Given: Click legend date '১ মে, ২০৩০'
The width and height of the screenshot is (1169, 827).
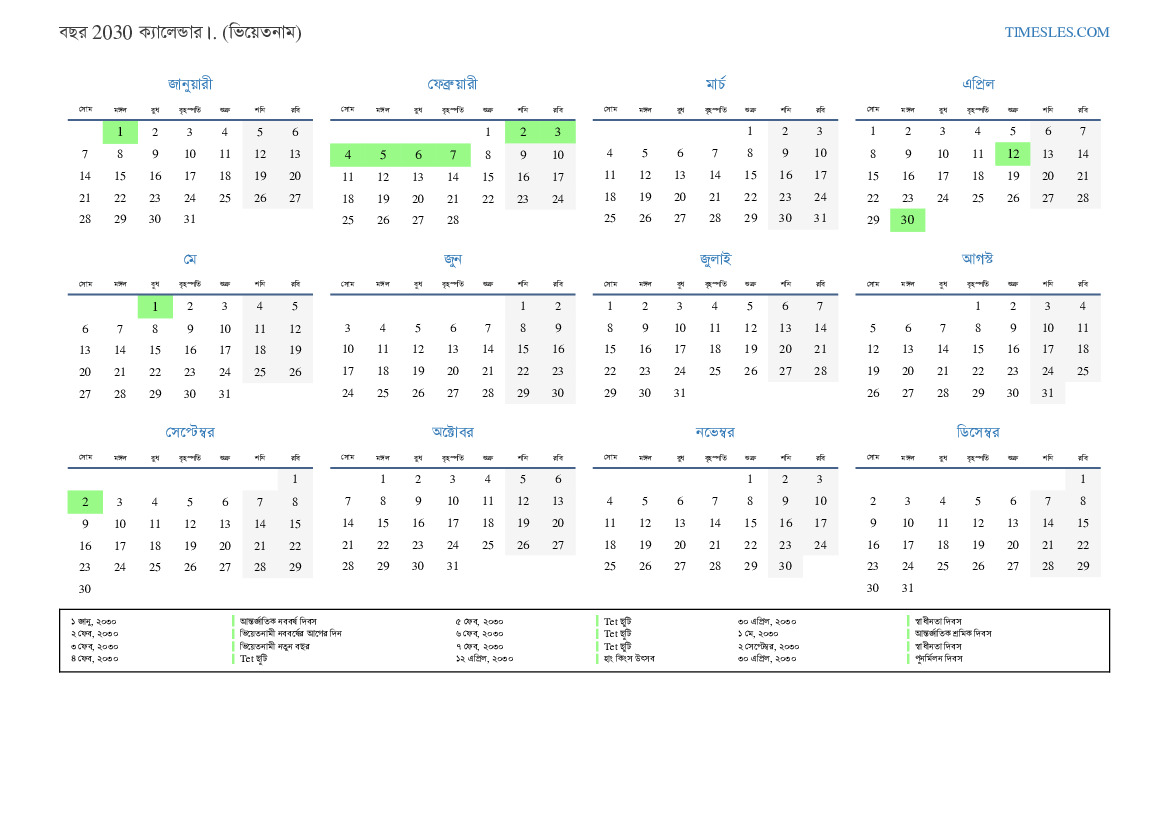Looking at the screenshot, I should tap(758, 634).
